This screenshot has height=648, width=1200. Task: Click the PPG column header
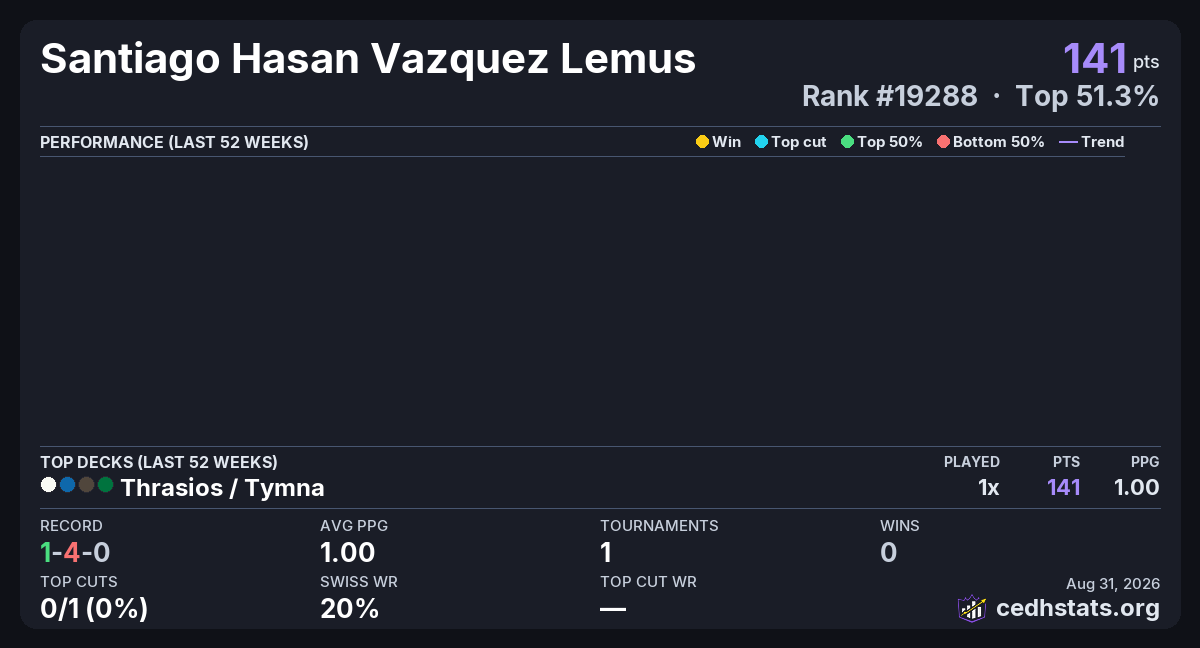[x=1145, y=462]
